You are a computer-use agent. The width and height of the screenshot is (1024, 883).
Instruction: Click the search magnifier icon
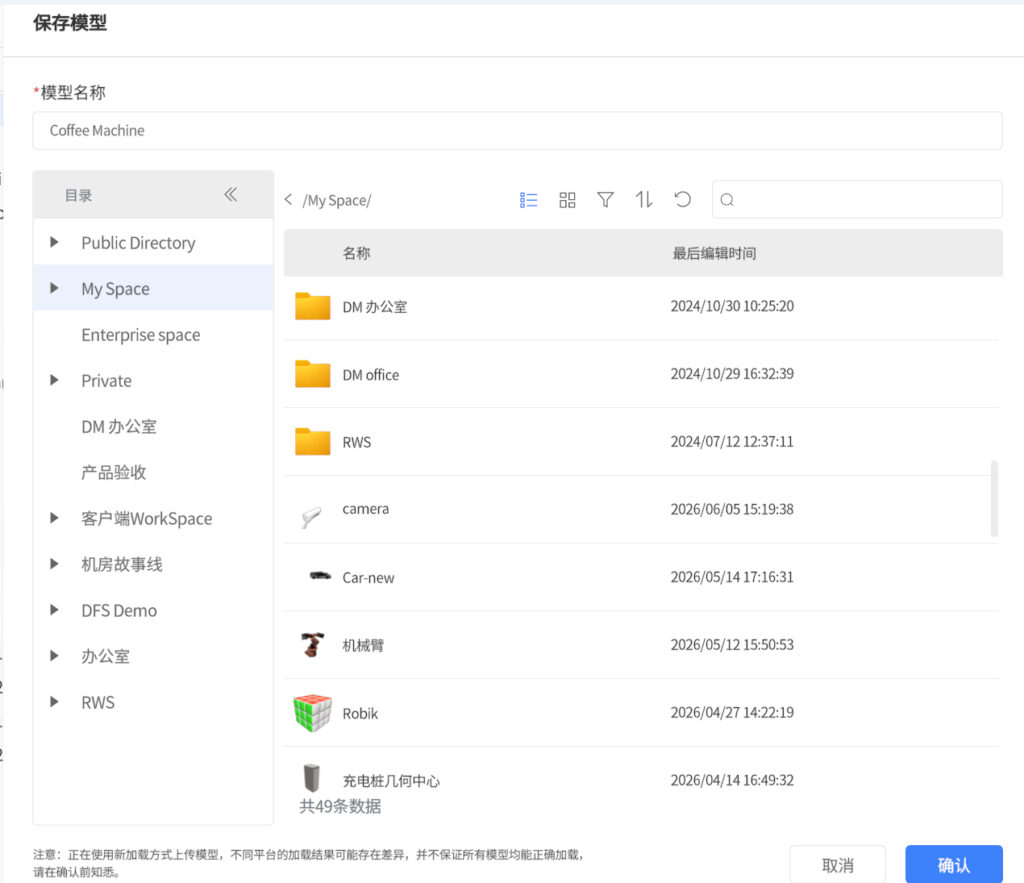point(727,200)
